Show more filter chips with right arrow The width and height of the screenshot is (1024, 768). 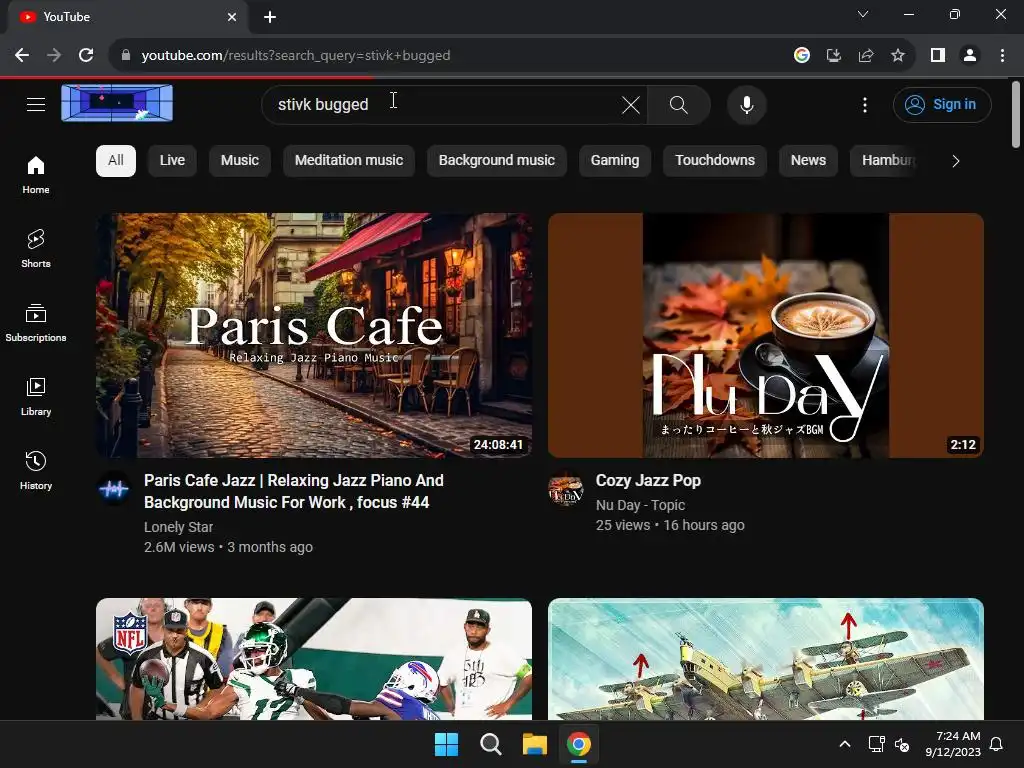955,161
